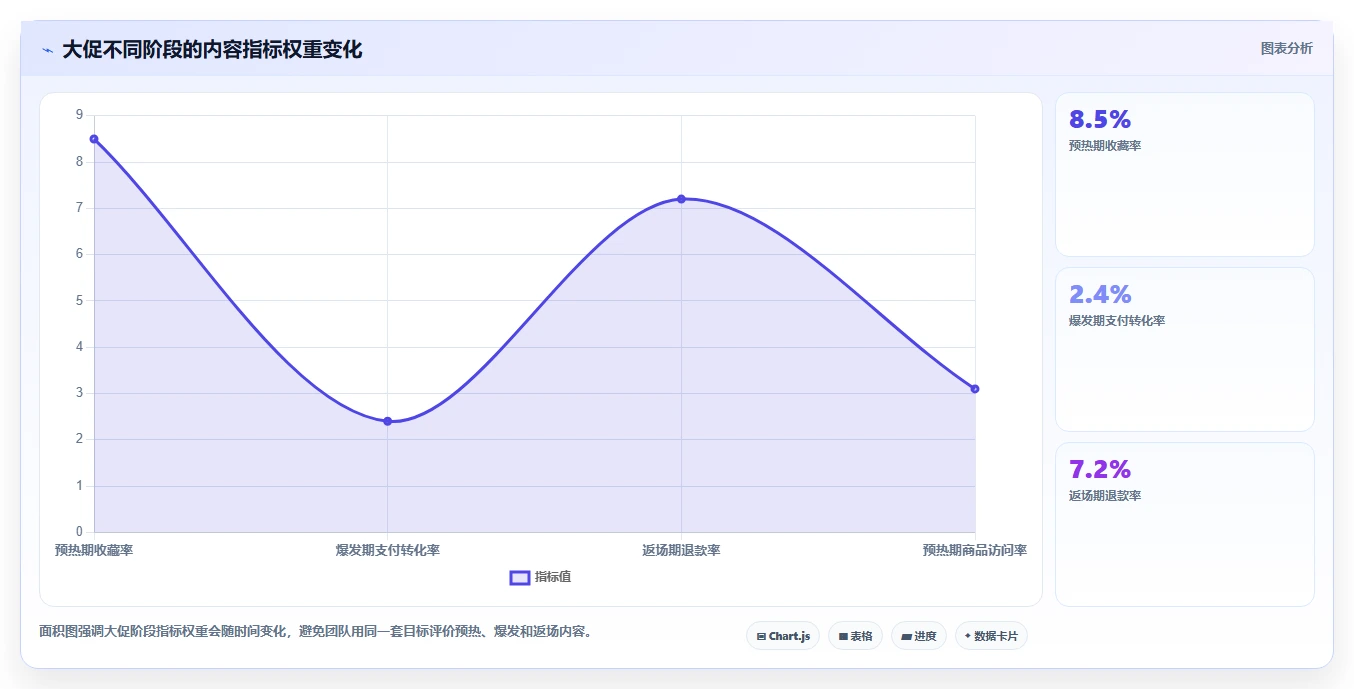1354x689 pixels.
Task: Click the 指标值 legend label
Action: click(x=553, y=577)
